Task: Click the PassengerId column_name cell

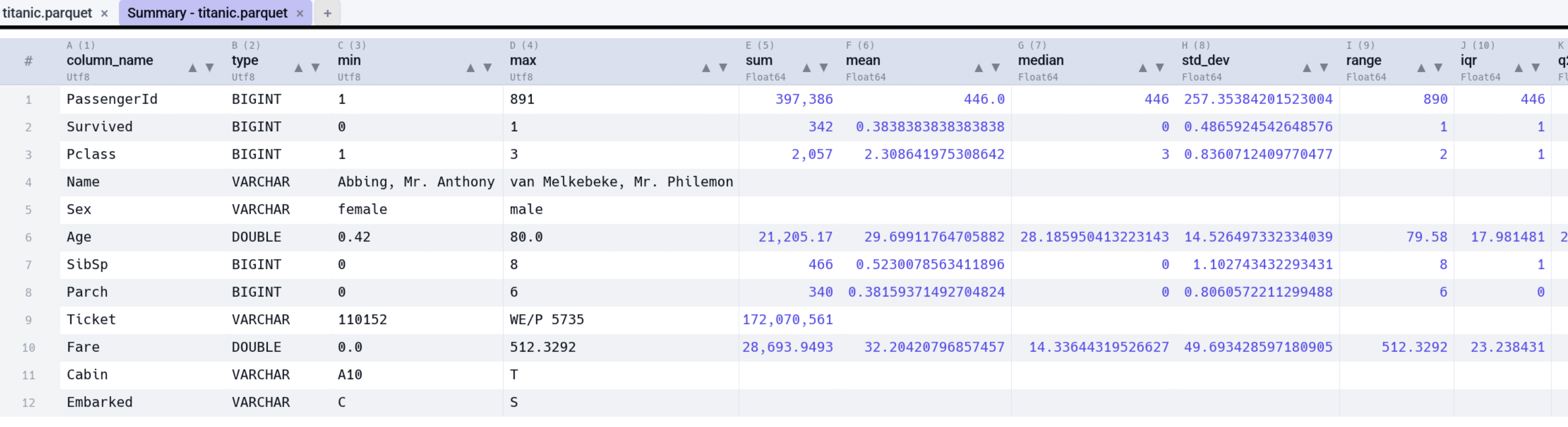Action: pos(112,99)
